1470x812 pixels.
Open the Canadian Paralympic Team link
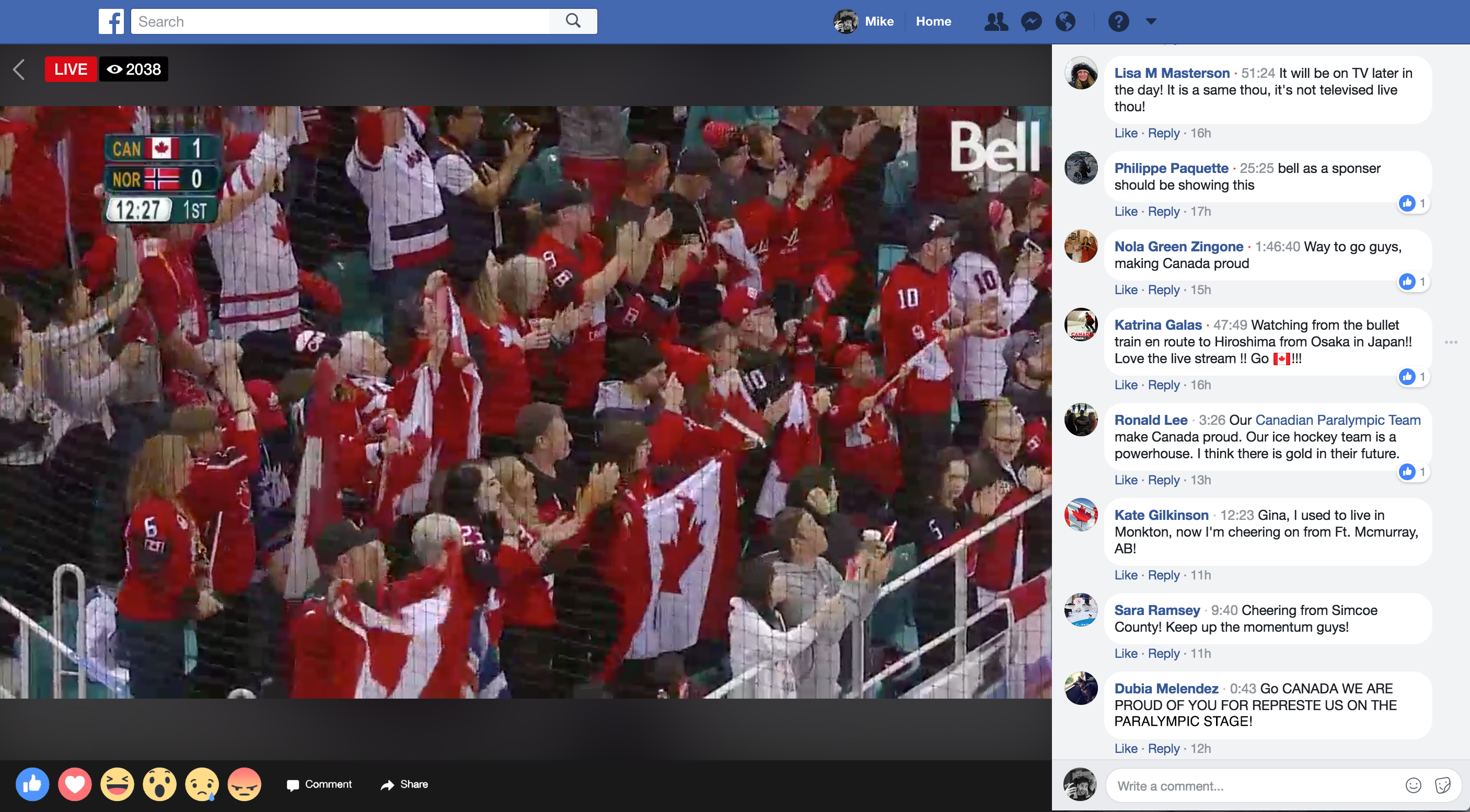coord(1338,421)
